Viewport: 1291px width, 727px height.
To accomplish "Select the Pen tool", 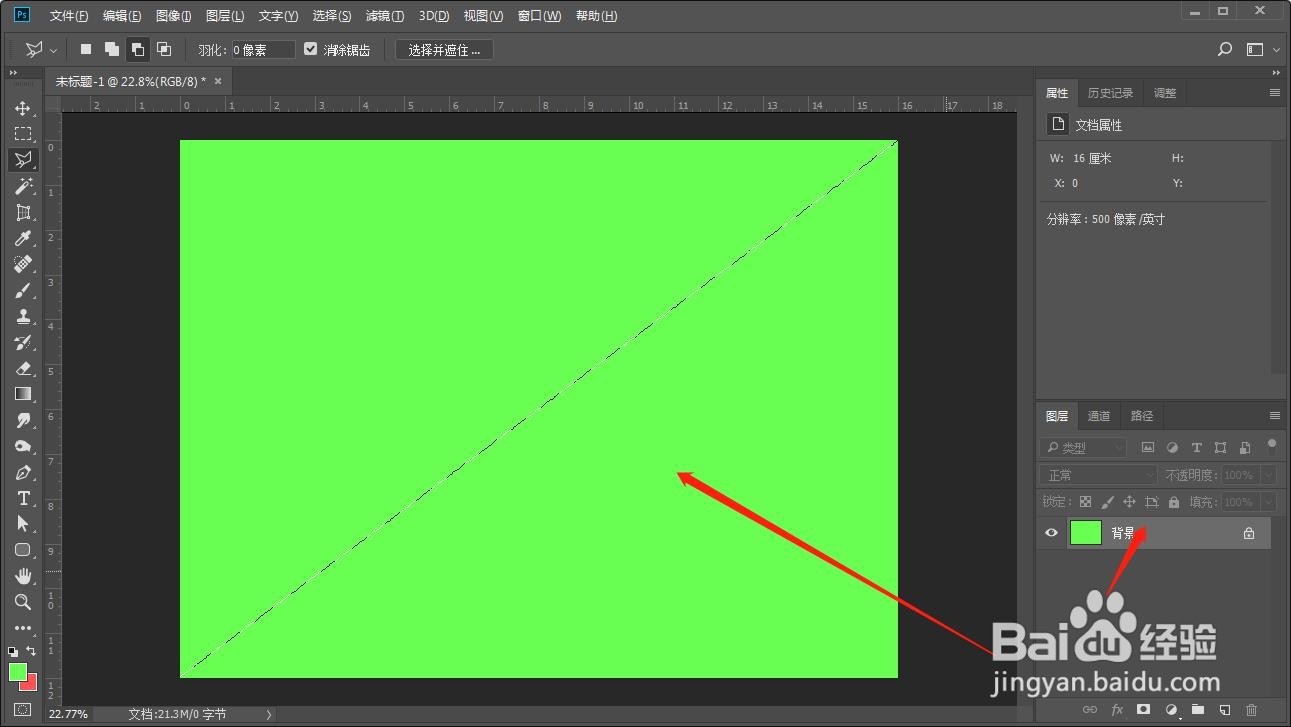I will pos(23,472).
